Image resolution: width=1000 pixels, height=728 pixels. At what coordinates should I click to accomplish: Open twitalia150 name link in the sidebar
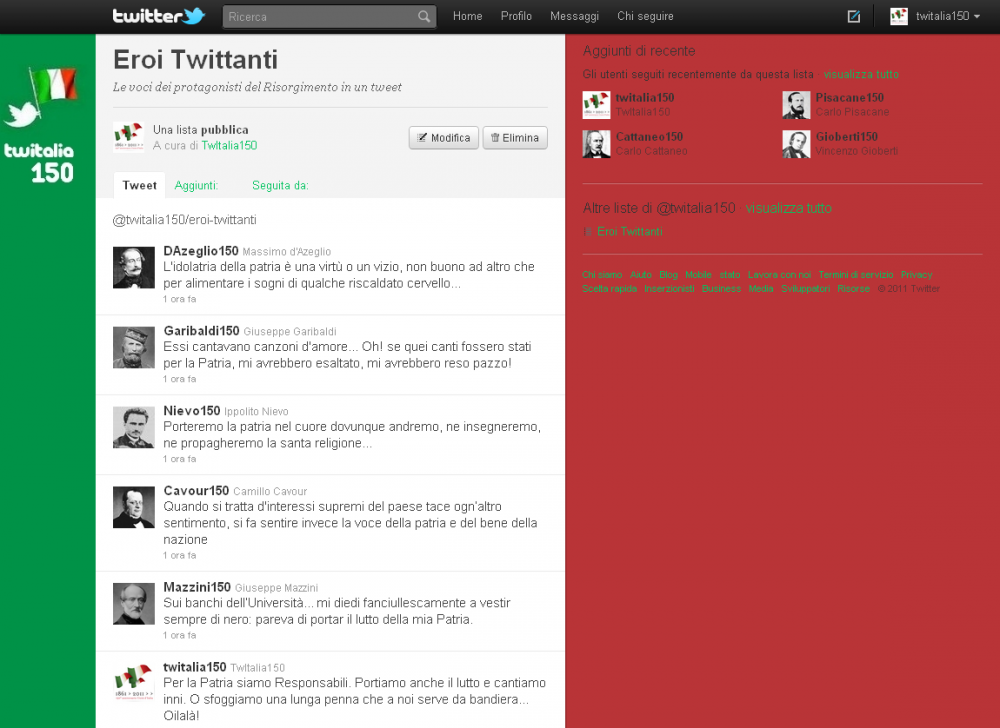point(645,98)
